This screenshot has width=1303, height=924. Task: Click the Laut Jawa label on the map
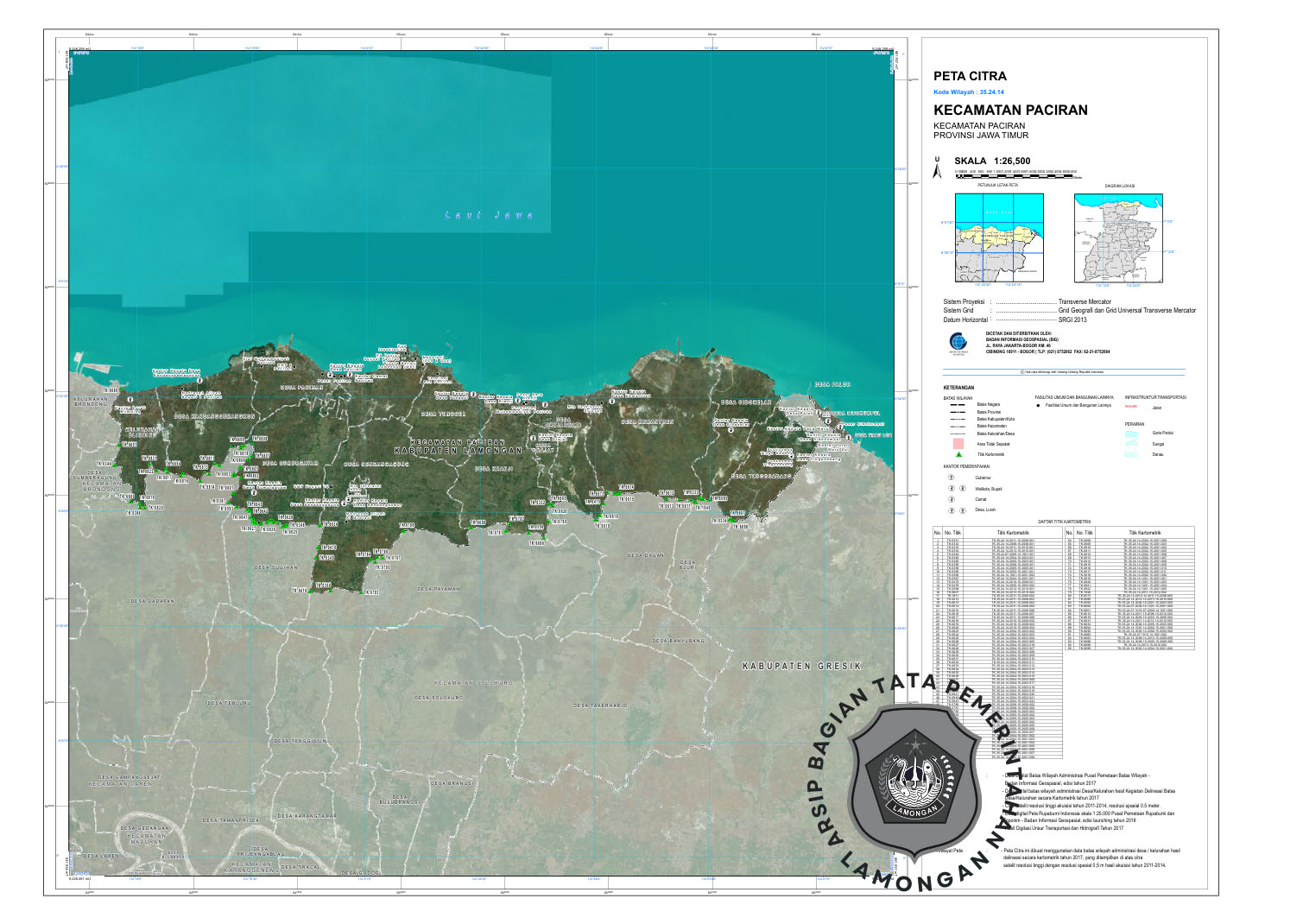pos(489,215)
